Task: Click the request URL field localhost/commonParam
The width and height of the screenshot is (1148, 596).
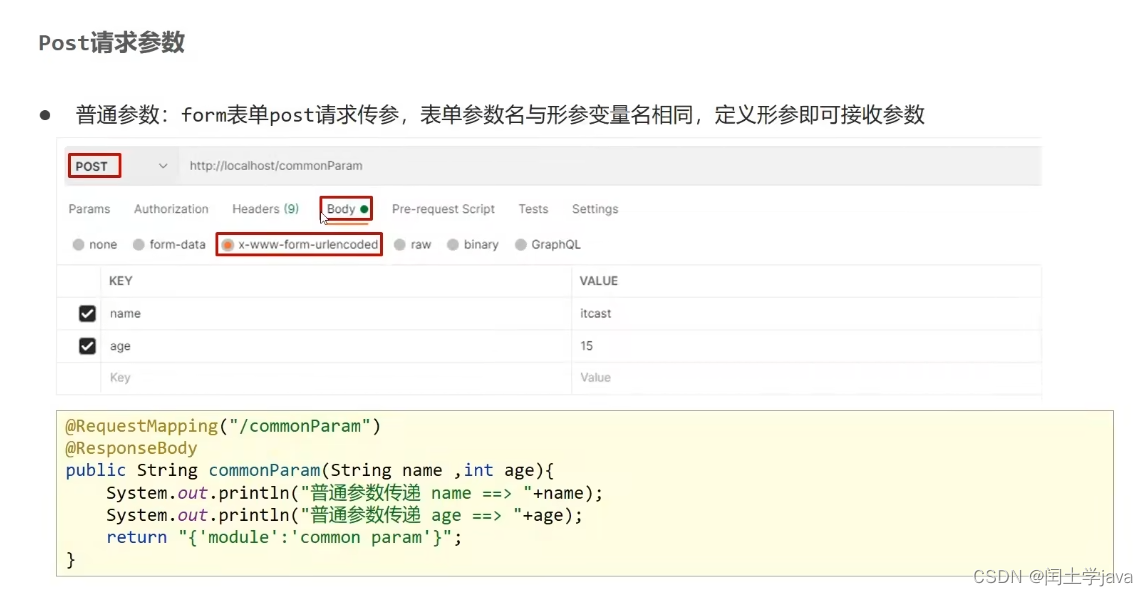Action: [611, 165]
